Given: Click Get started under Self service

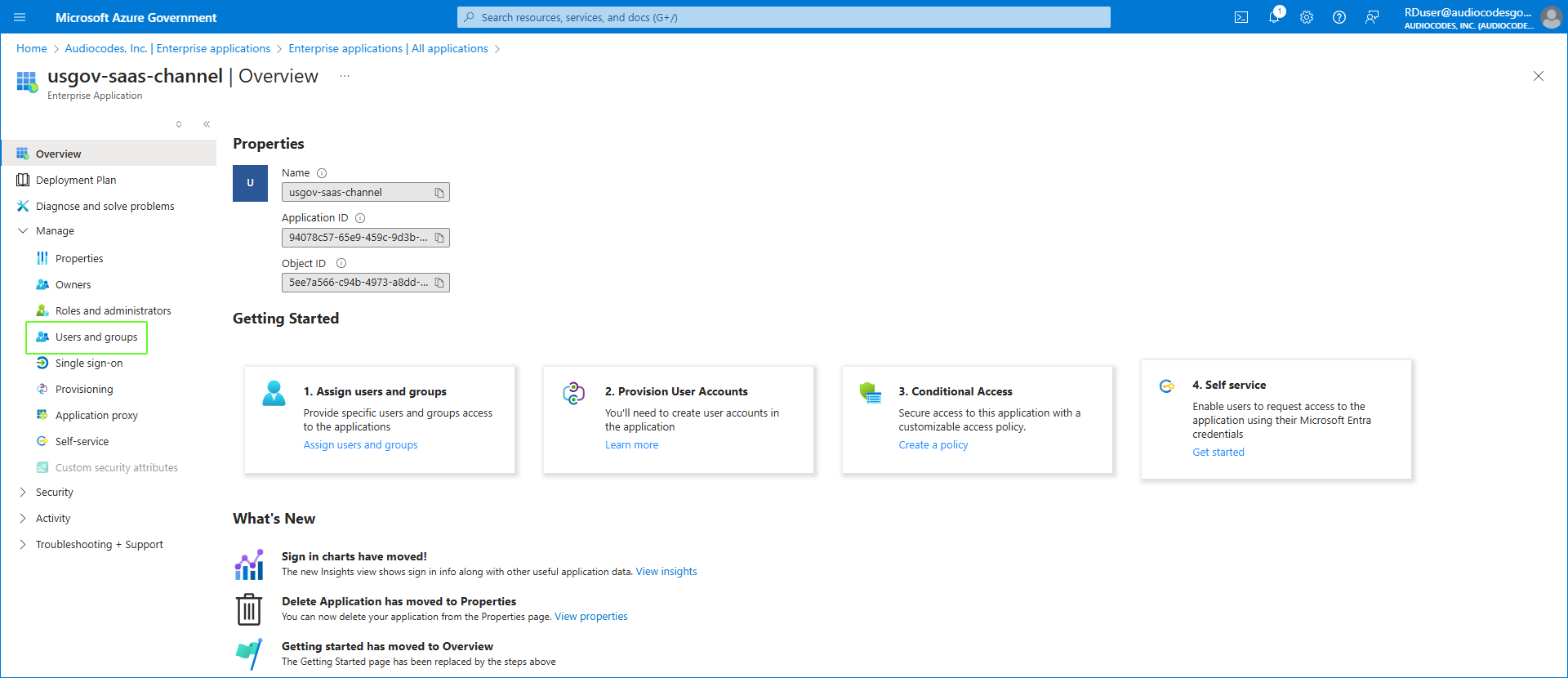Looking at the screenshot, I should point(1218,453).
